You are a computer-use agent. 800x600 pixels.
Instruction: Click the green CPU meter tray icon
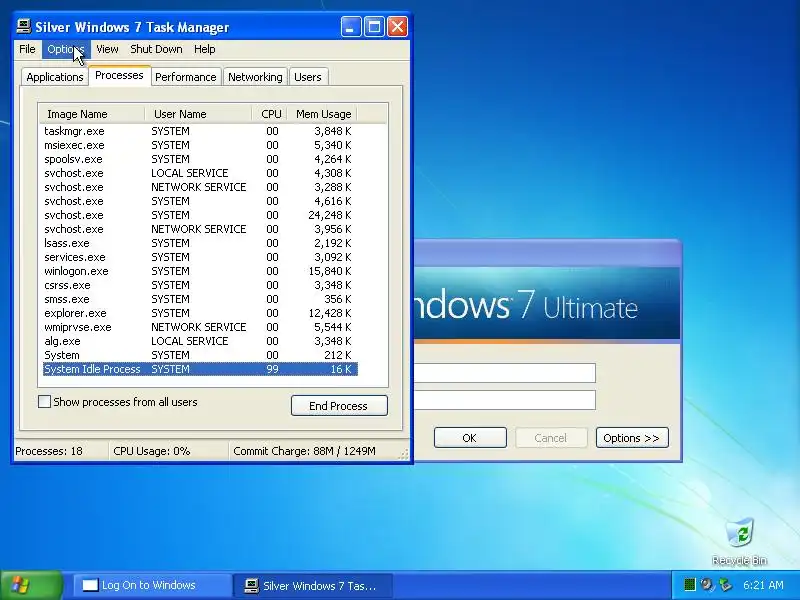(690, 585)
